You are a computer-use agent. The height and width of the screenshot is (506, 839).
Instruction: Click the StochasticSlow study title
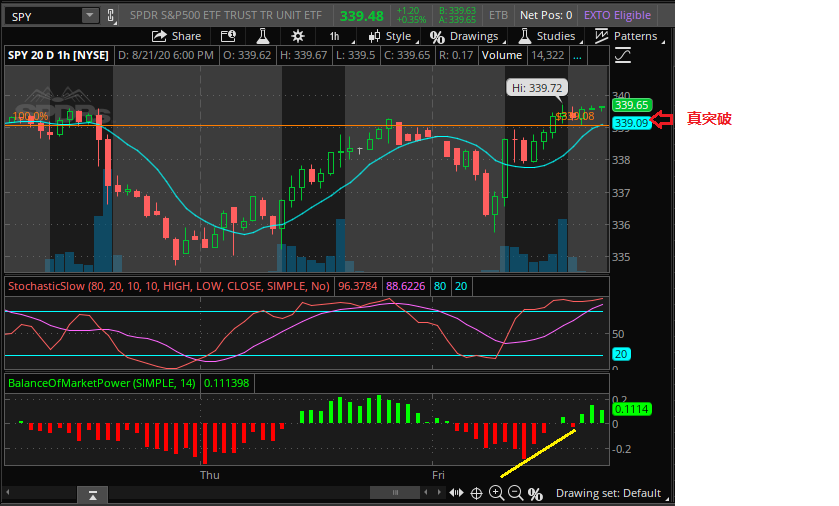[x=169, y=286]
